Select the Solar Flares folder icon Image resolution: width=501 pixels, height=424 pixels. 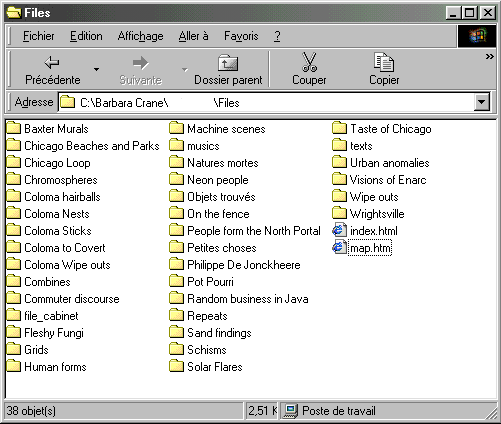pos(176,366)
